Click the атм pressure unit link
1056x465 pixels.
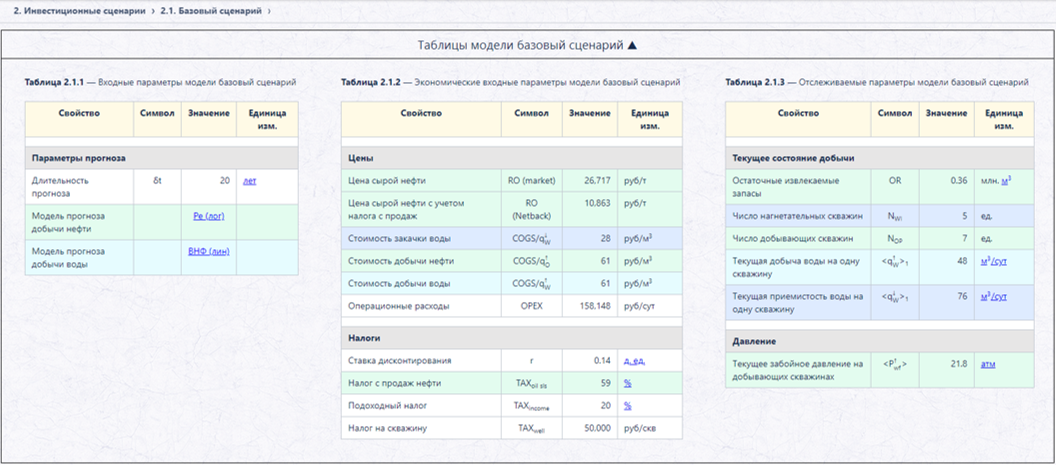(988, 364)
